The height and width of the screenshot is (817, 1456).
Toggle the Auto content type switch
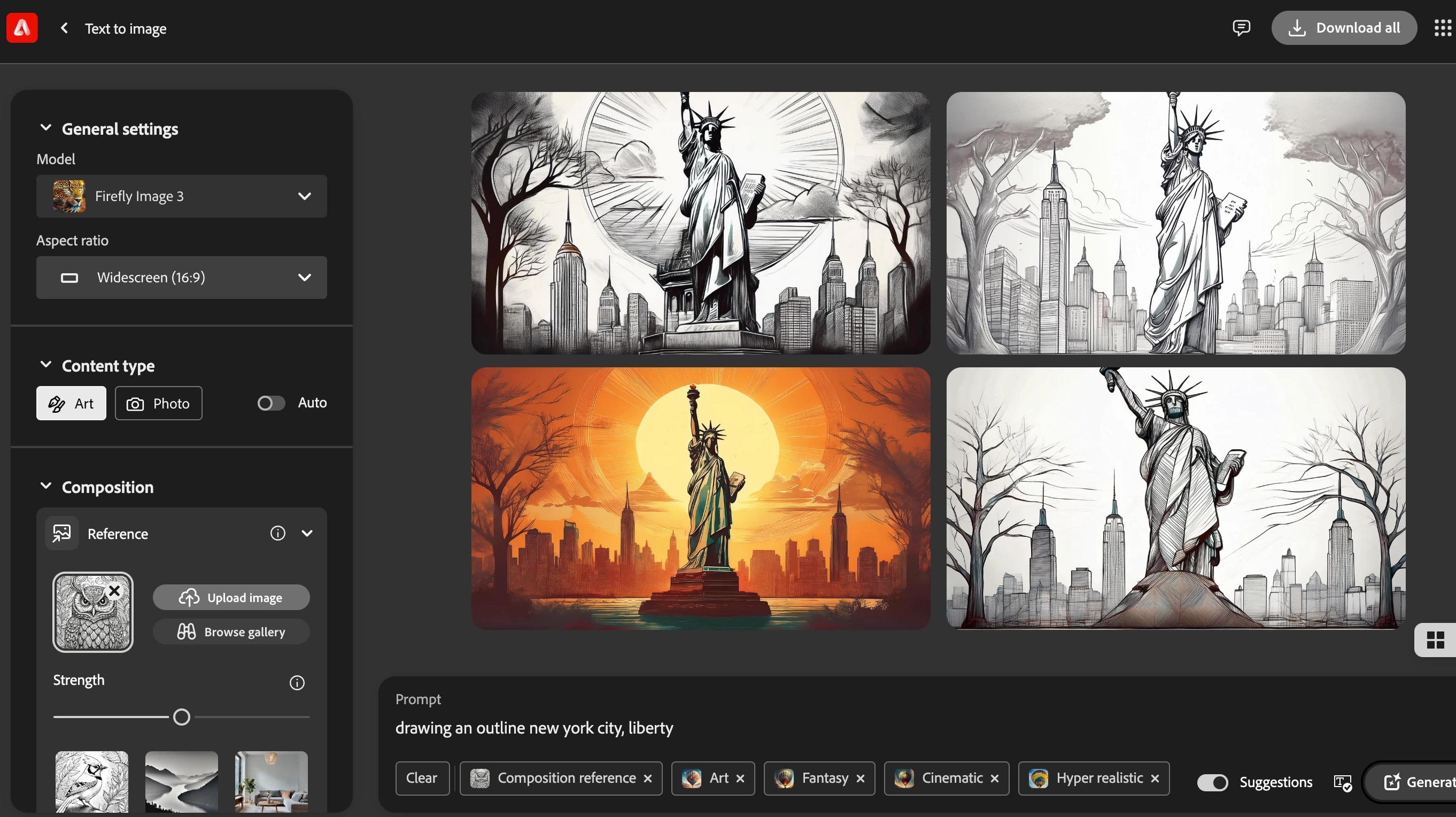click(271, 403)
